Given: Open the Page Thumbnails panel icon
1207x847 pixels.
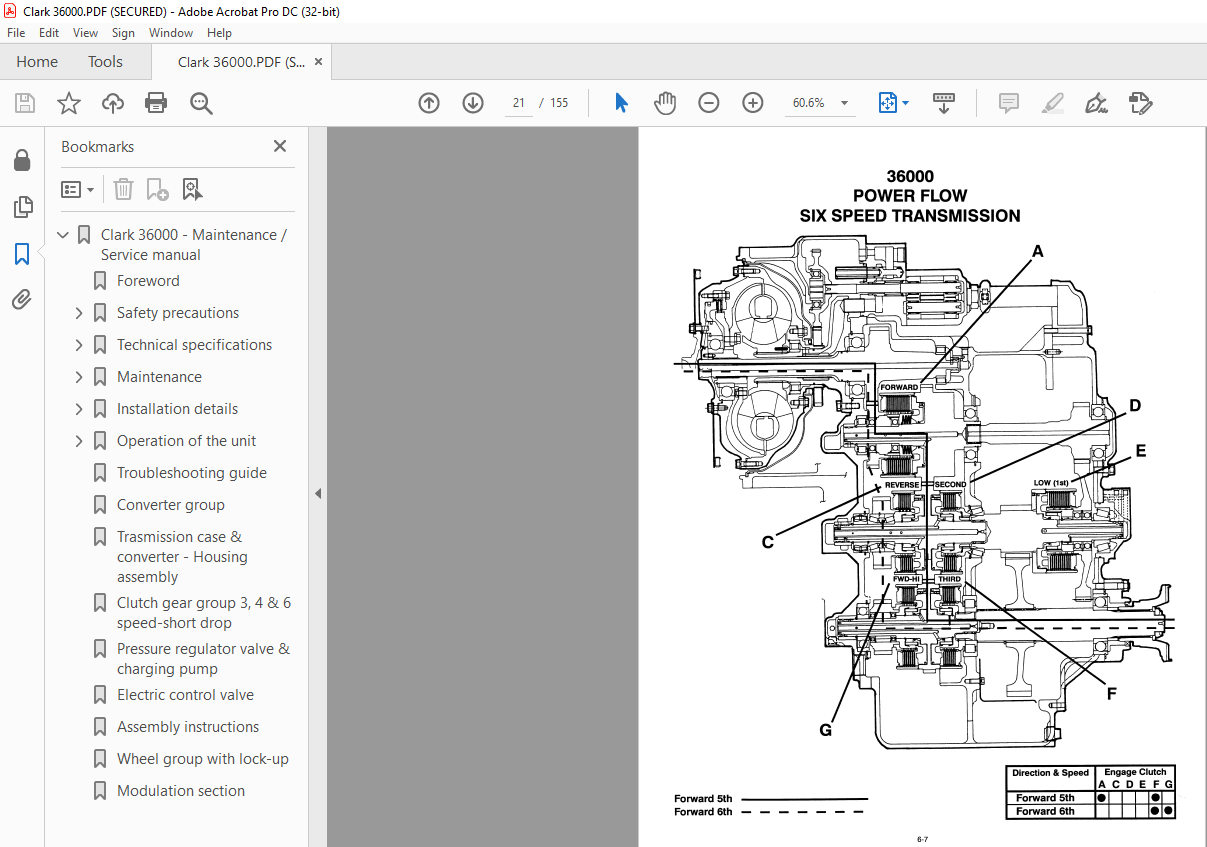Looking at the screenshot, I should [22, 207].
